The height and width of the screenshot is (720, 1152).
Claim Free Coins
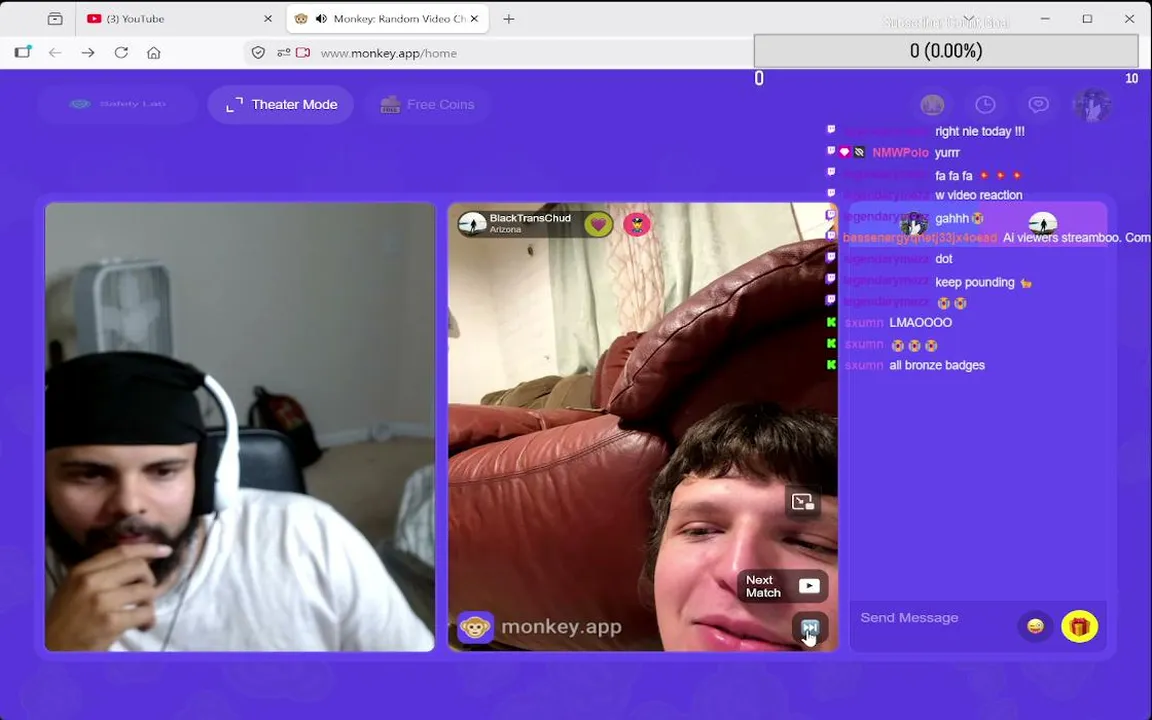[x=427, y=104]
